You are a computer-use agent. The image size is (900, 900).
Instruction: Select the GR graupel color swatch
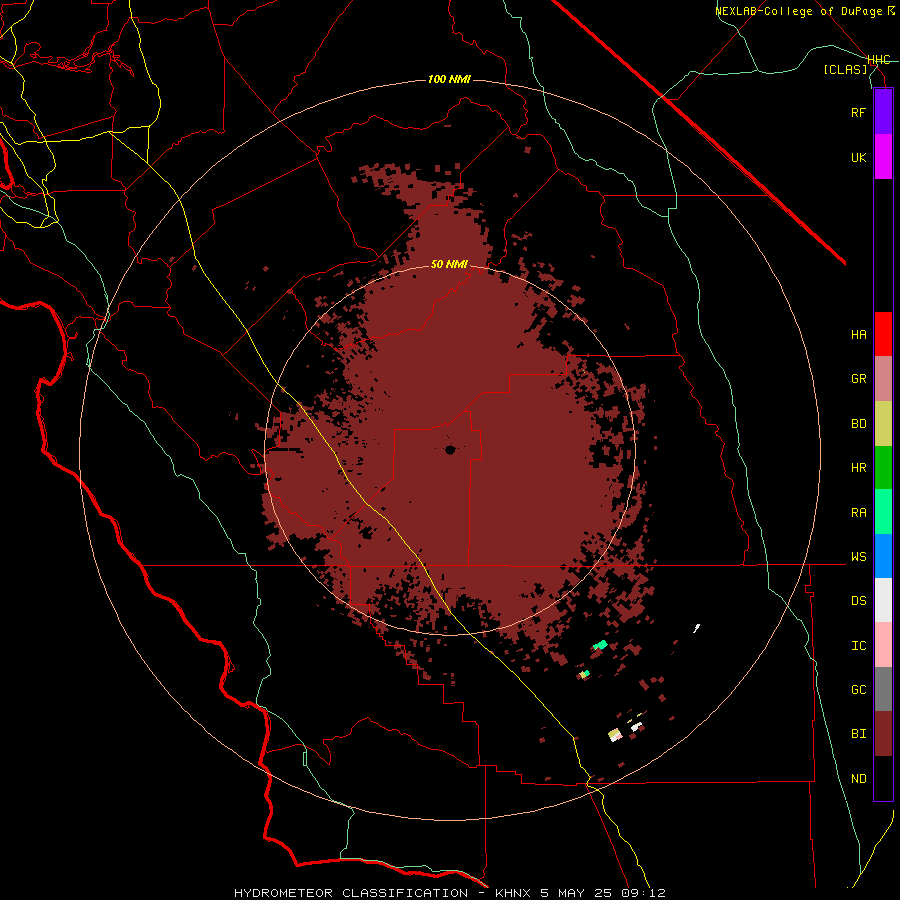883,379
